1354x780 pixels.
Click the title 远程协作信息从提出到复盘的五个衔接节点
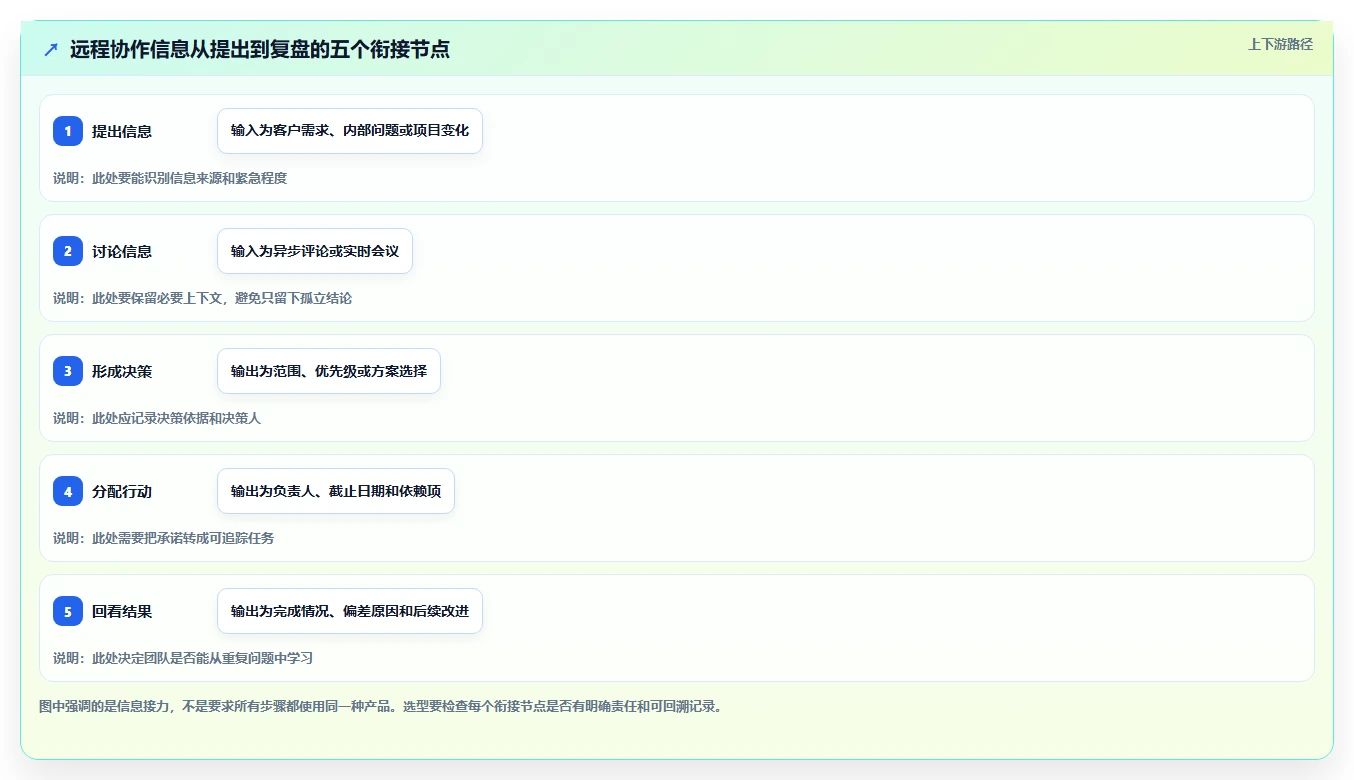click(260, 50)
